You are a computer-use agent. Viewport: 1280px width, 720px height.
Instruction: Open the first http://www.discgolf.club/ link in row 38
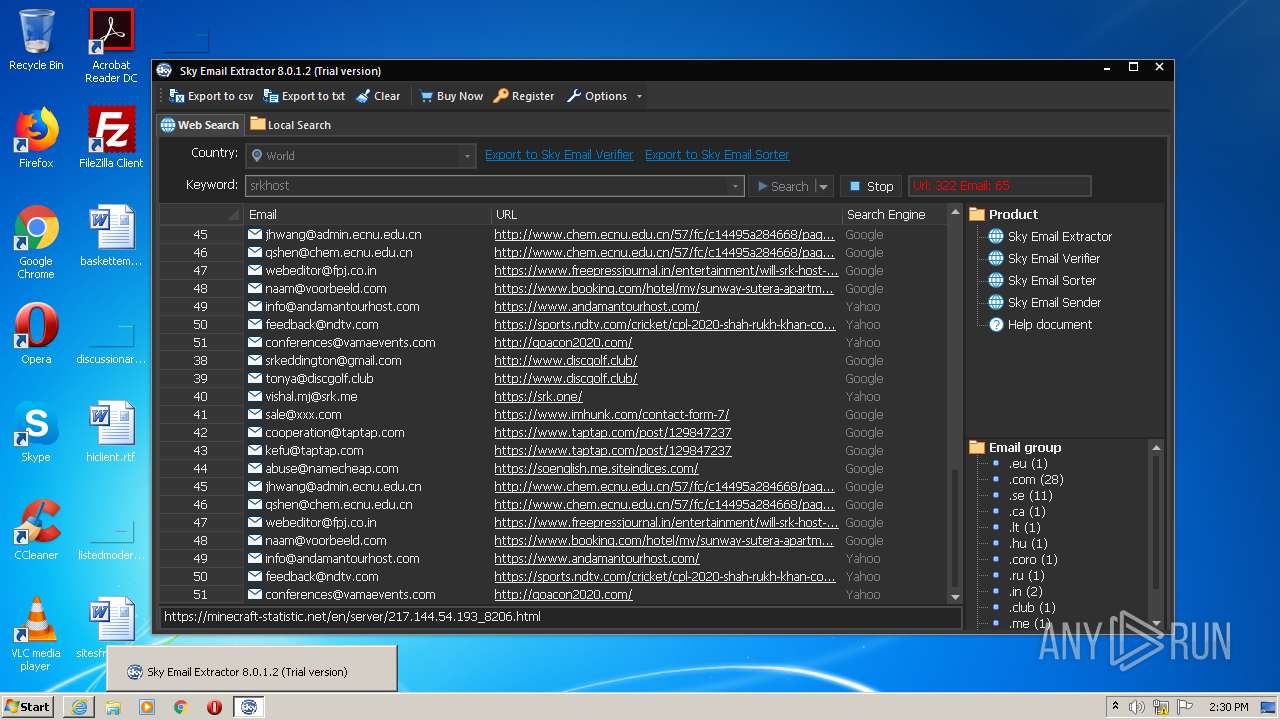(565, 361)
